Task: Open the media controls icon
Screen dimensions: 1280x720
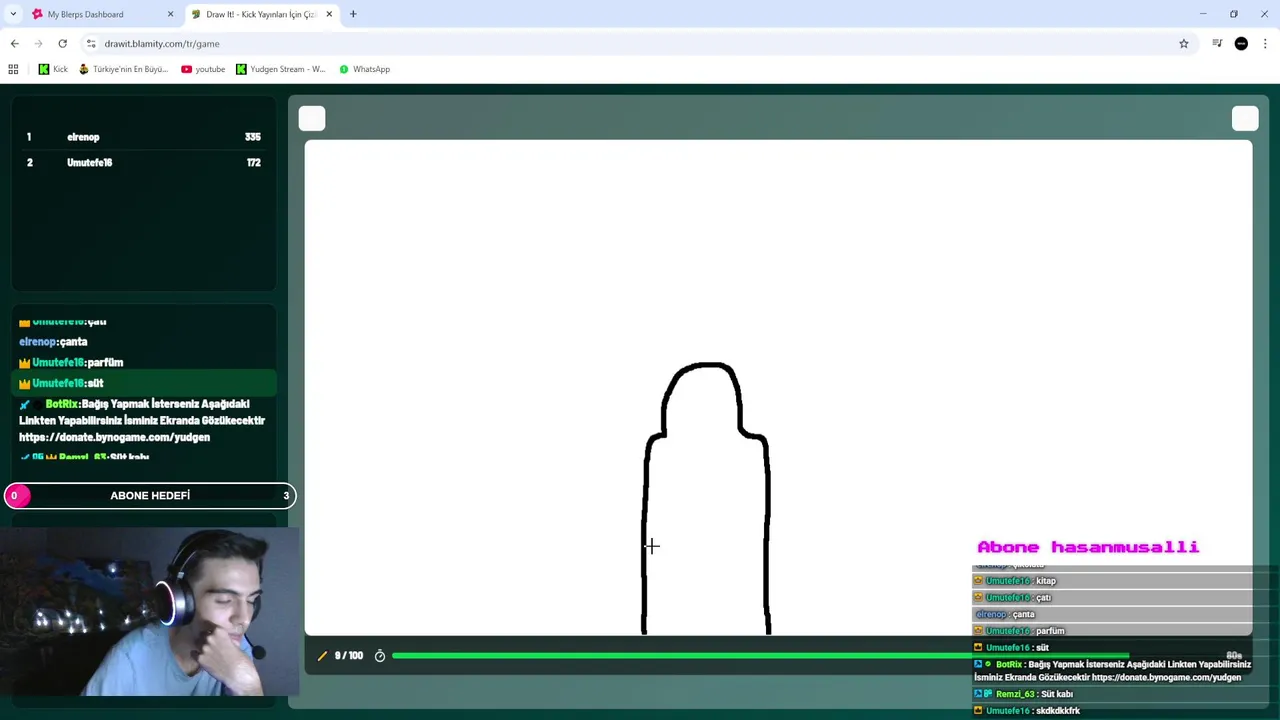Action: (1217, 43)
